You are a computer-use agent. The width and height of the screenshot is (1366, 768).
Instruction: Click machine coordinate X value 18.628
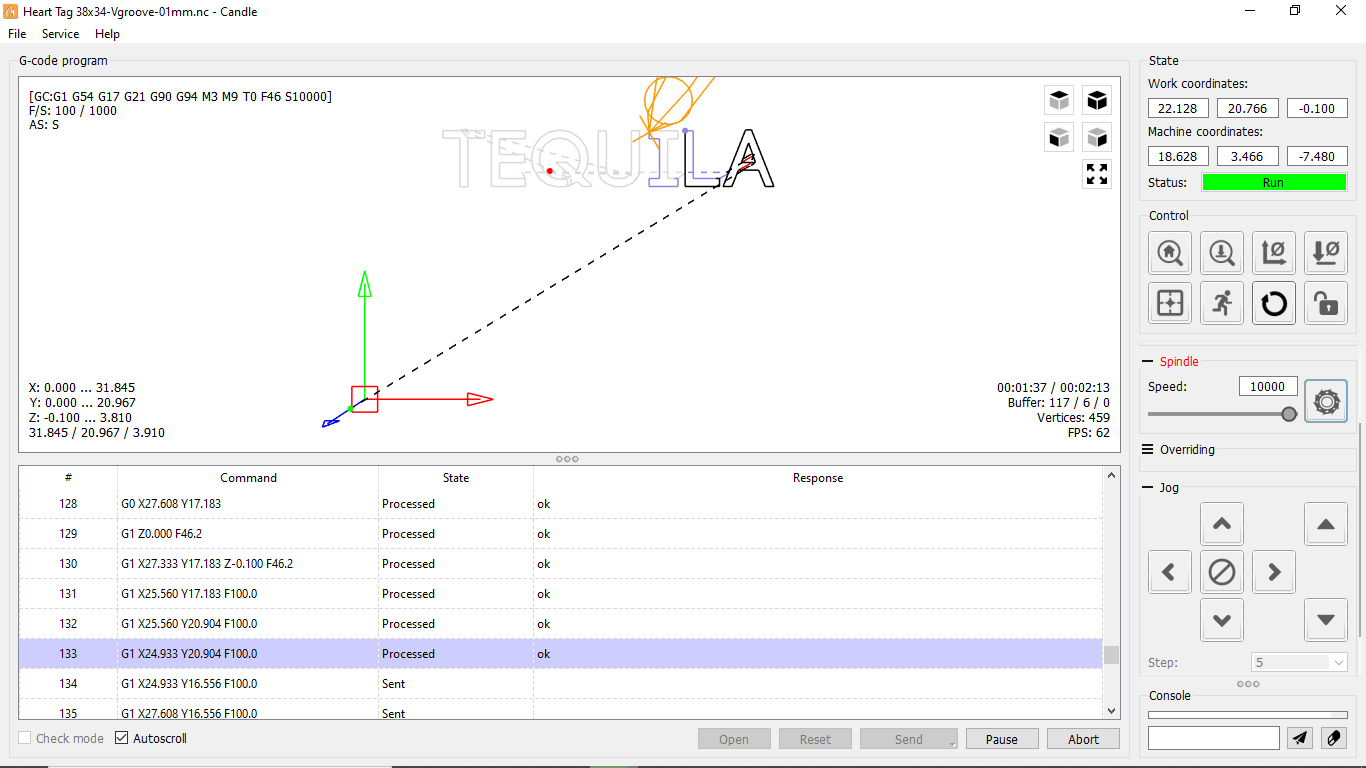click(1178, 156)
